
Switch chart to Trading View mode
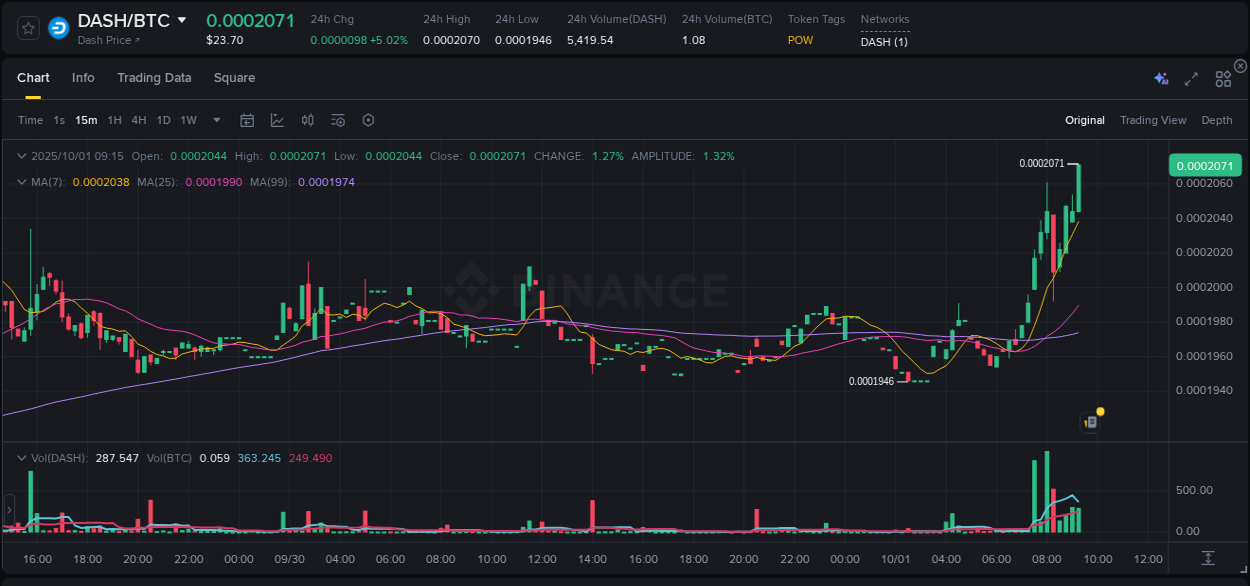coord(1153,119)
